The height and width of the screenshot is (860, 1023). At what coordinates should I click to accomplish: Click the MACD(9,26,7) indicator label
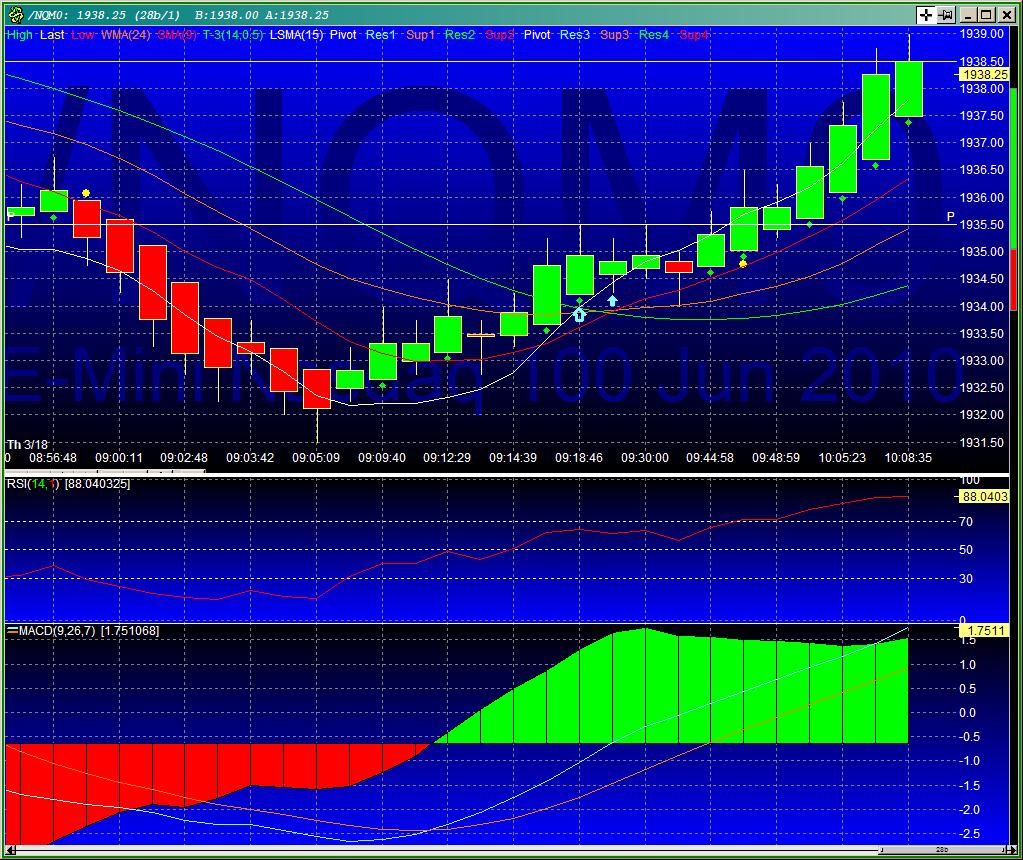pos(57,631)
